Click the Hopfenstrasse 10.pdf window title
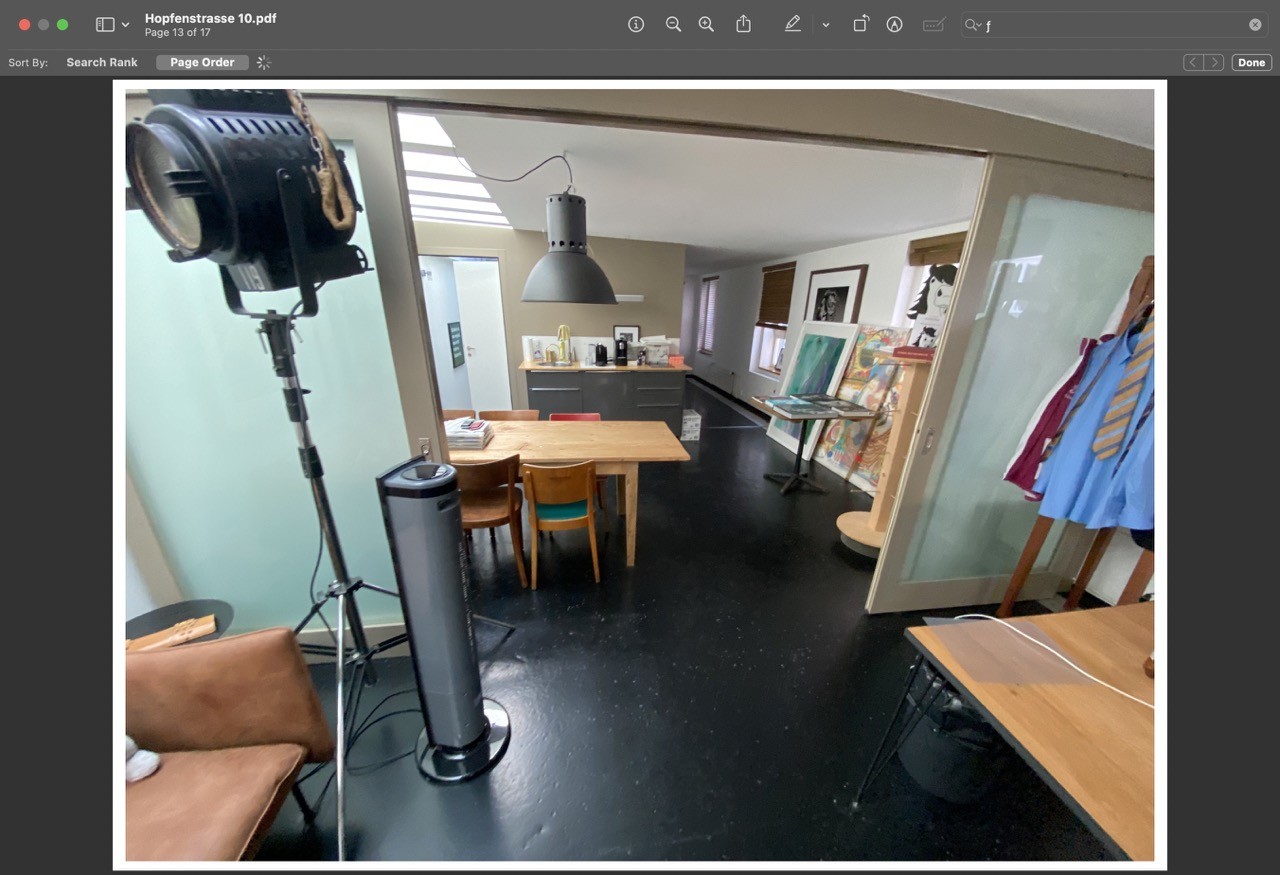 point(210,18)
